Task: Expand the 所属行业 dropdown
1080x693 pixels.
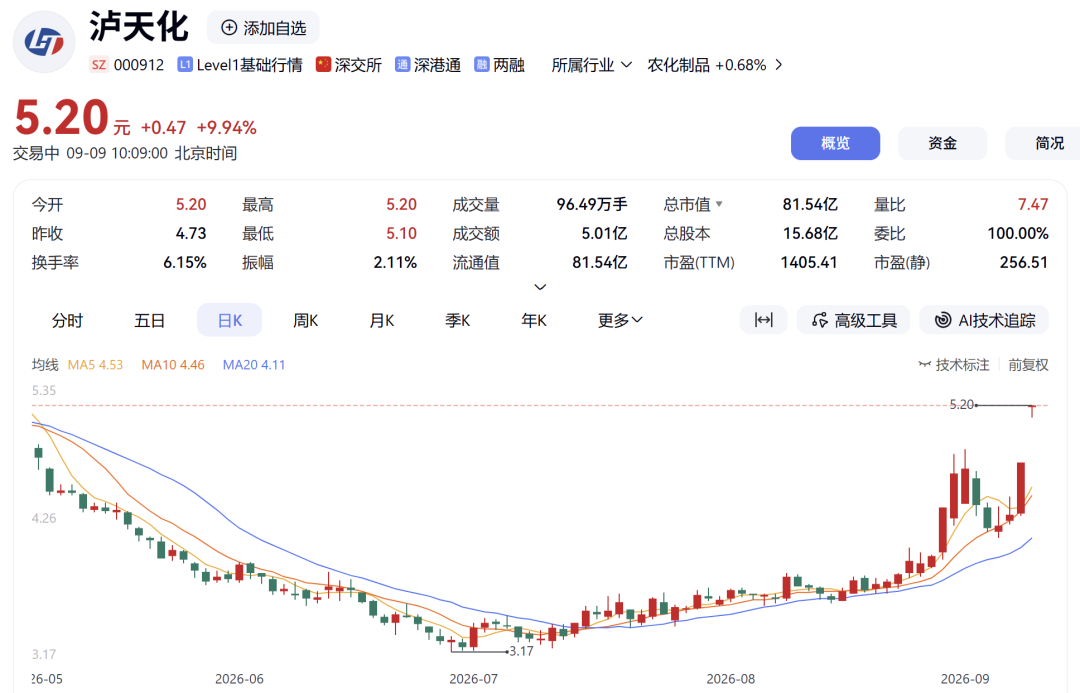Action: [x=592, y=65]
